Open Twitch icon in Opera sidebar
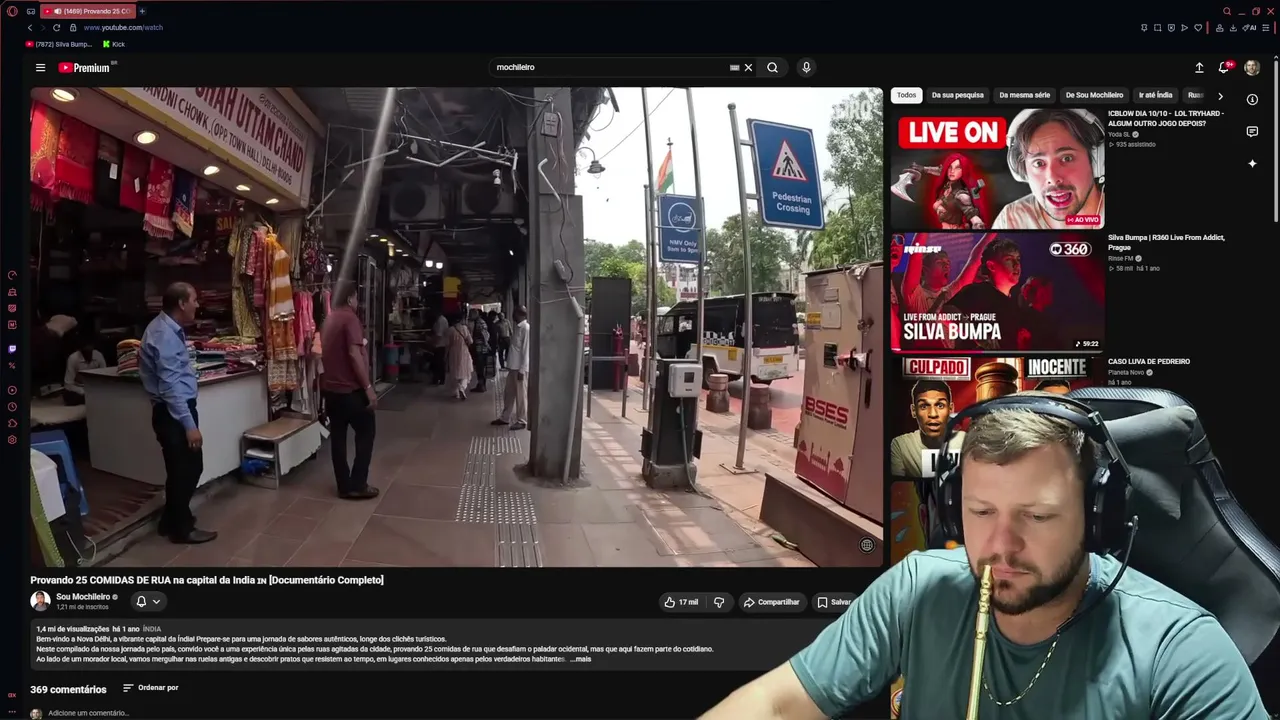 pos(12,349)
